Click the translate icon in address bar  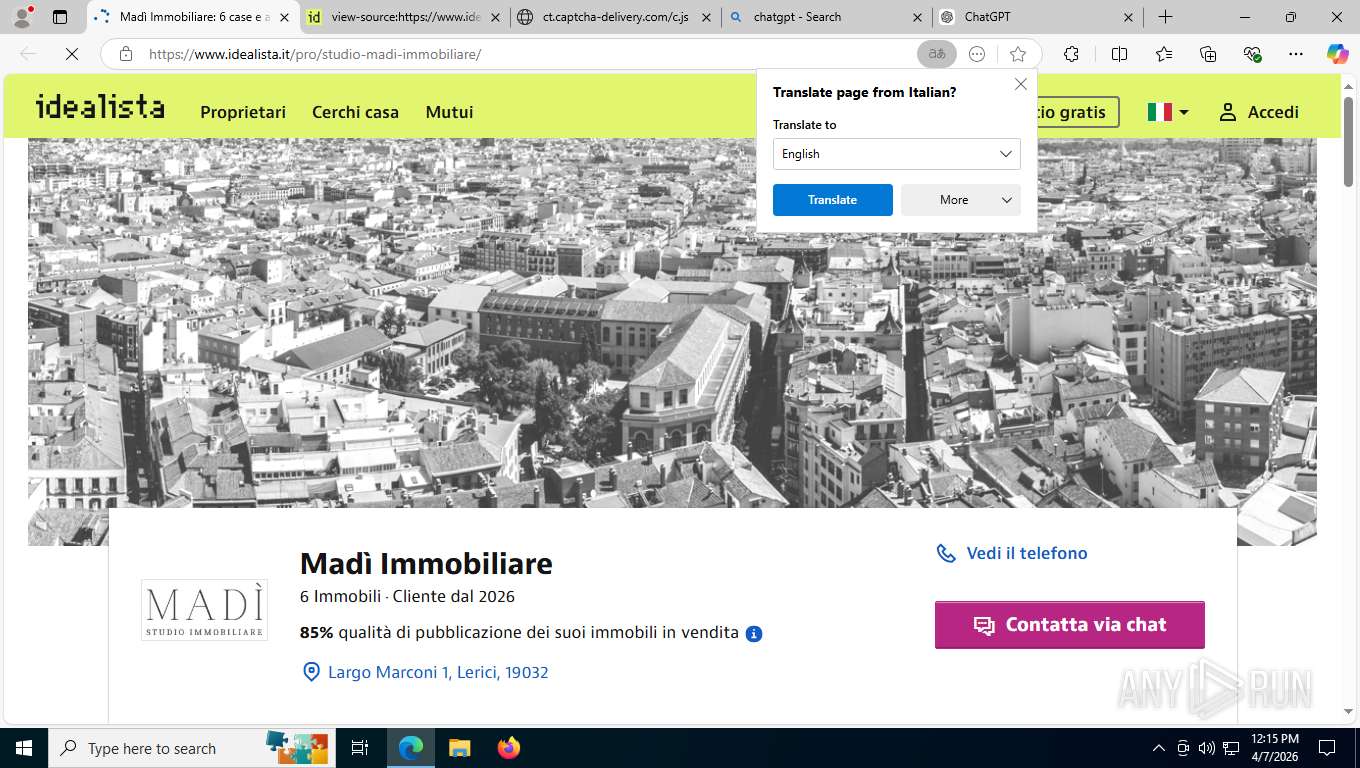pyautogui.click(x=937, y=54)
